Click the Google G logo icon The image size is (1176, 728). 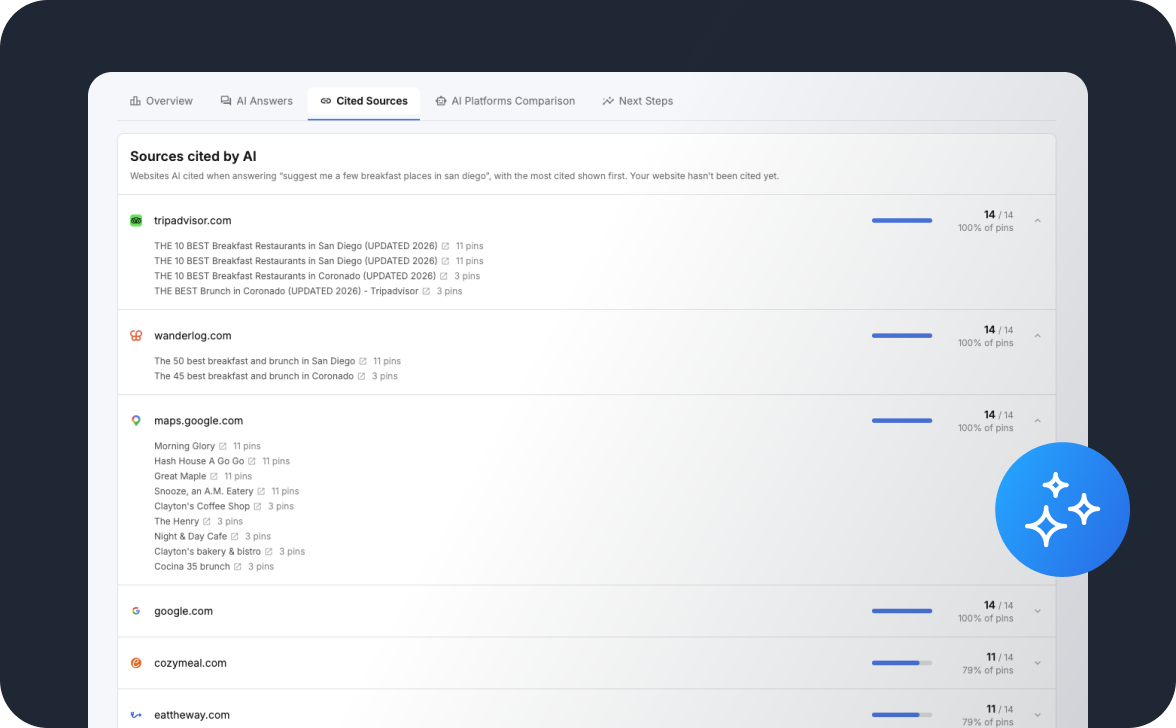[136, 611]
